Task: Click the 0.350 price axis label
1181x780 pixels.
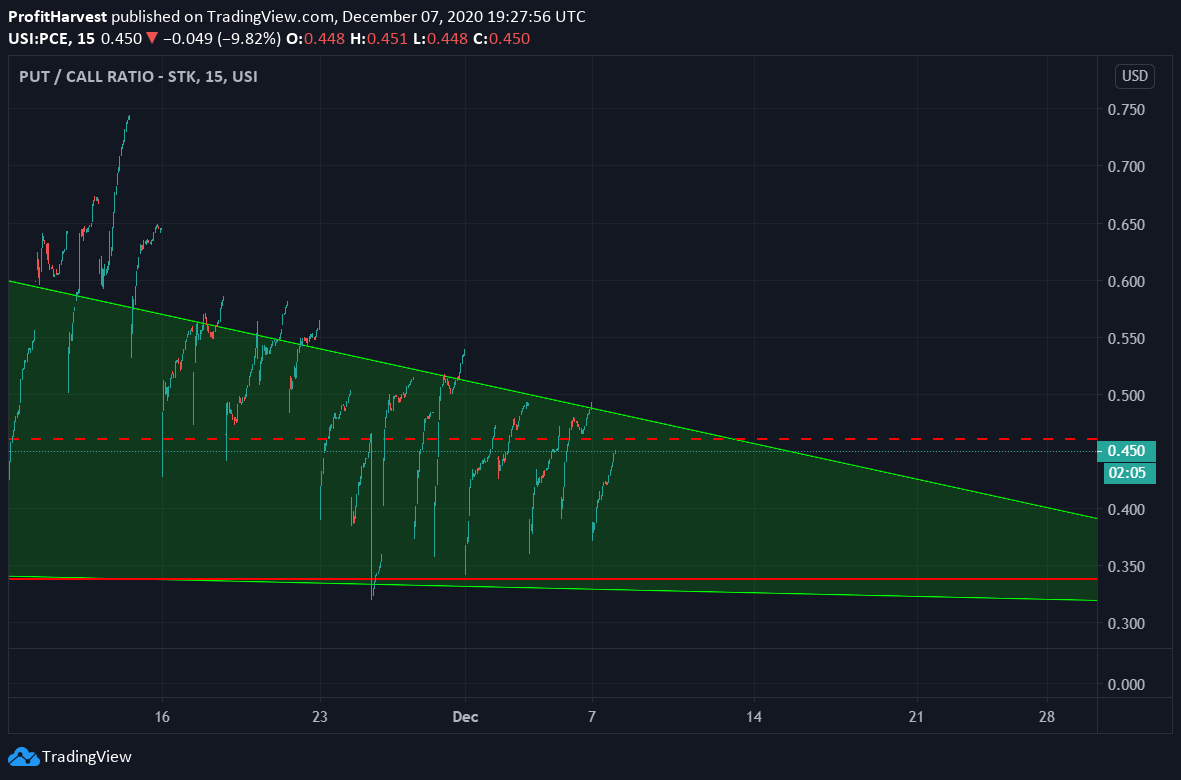Action: 1126,567
